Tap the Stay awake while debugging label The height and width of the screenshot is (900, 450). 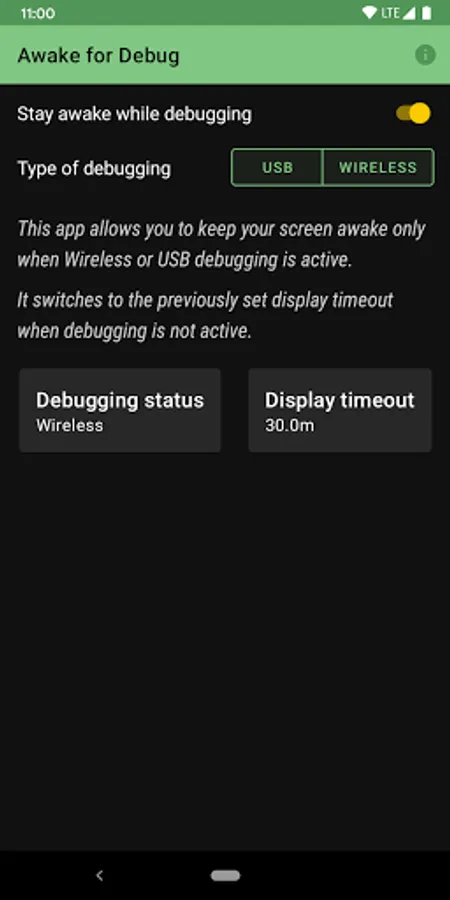tap(134, 114)
